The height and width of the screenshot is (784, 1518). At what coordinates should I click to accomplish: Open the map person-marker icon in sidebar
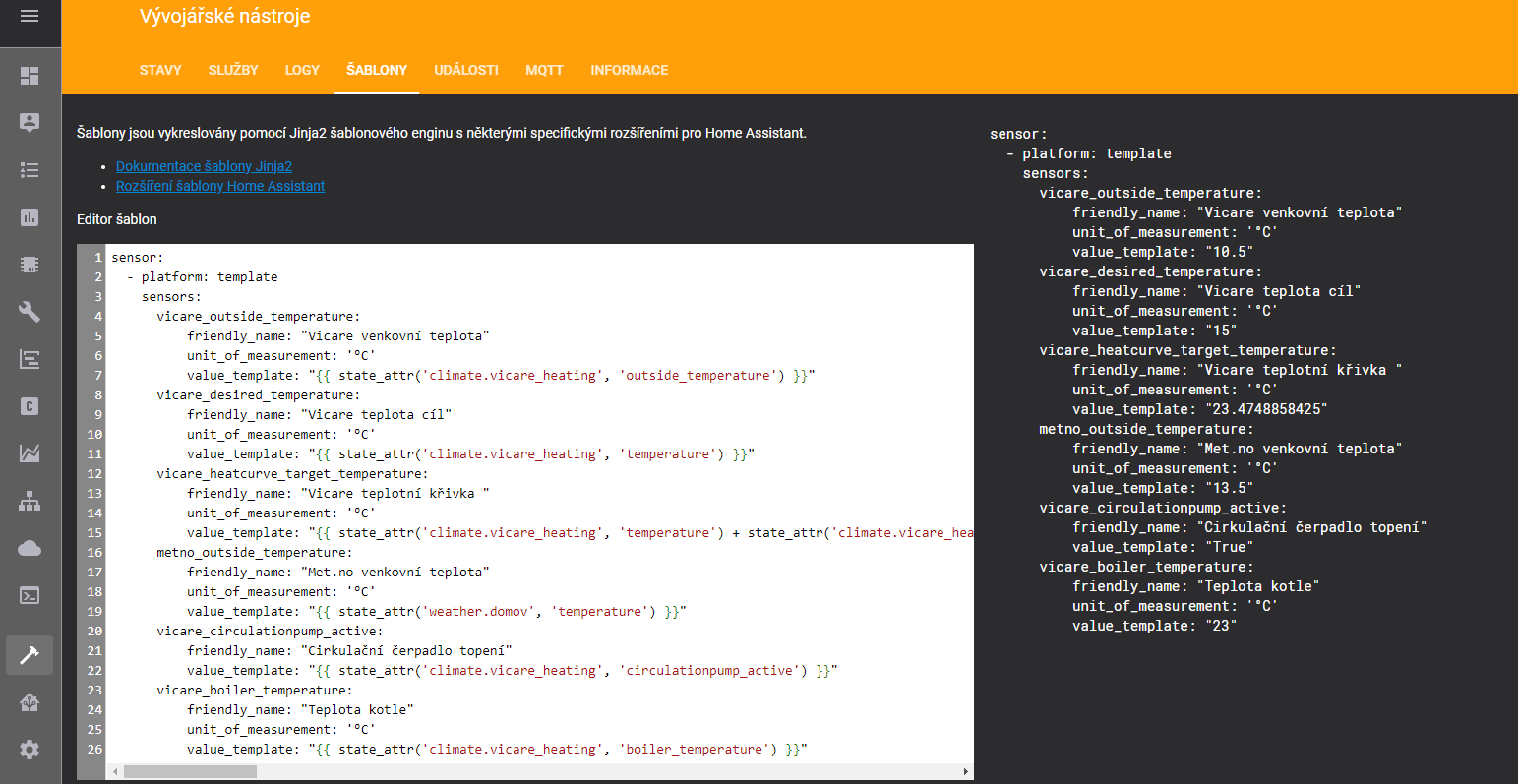[30, 123]
